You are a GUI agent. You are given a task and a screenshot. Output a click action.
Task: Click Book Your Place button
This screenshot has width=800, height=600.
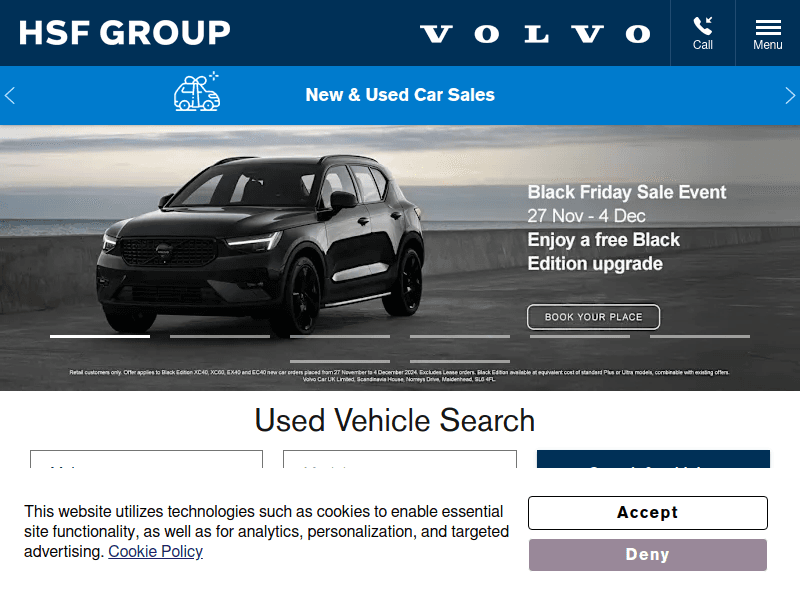(x=593, y=317)
